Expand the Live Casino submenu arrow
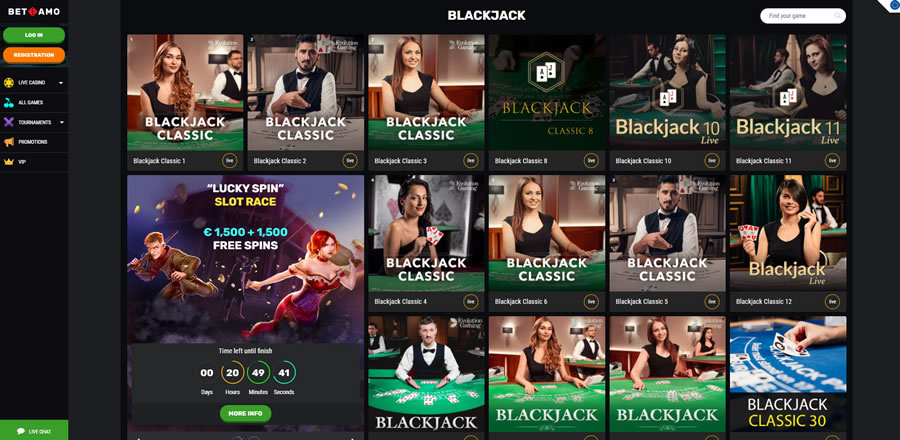 pos(61,83)
